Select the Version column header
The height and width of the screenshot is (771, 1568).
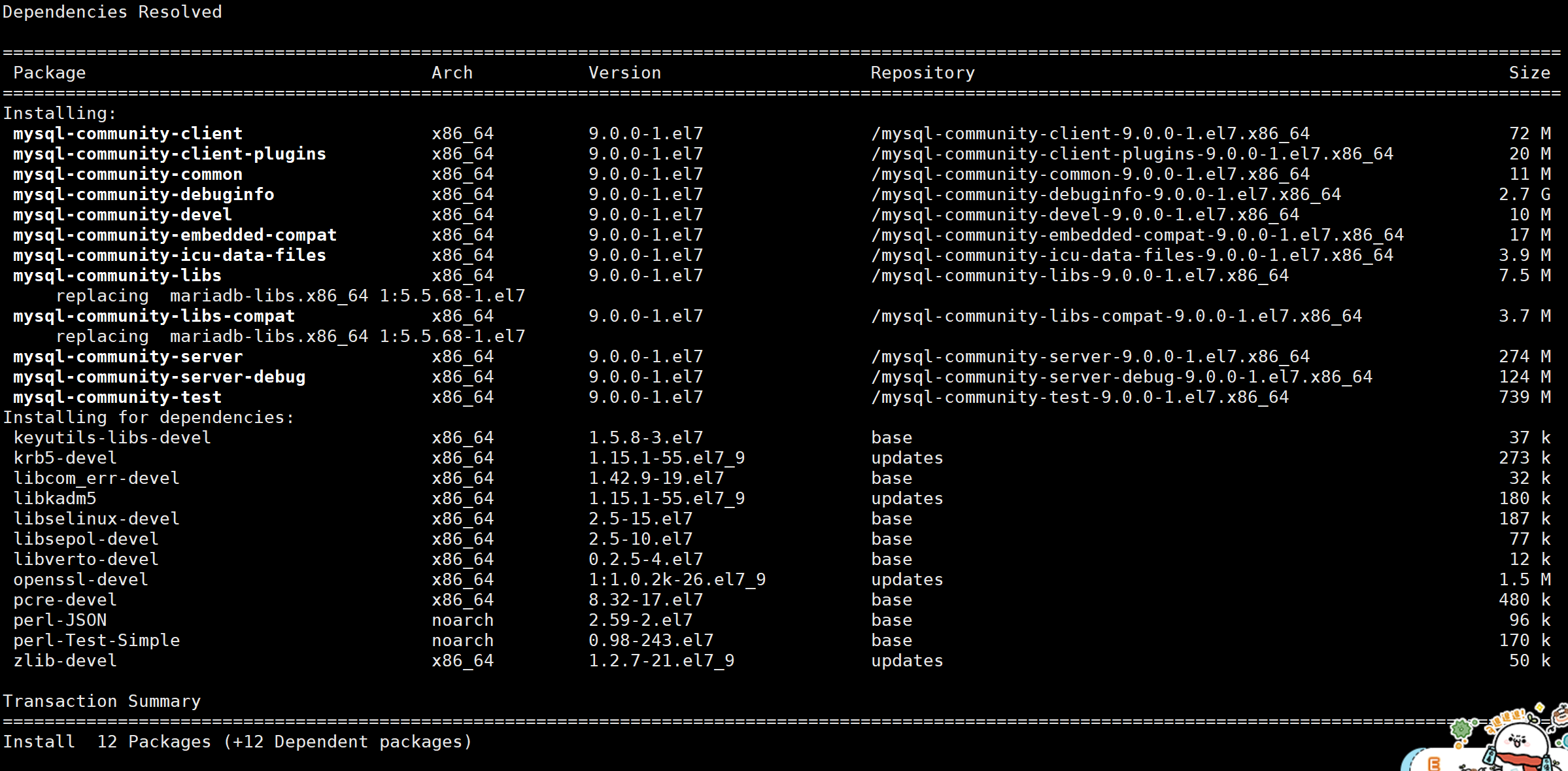pos(624,72)
